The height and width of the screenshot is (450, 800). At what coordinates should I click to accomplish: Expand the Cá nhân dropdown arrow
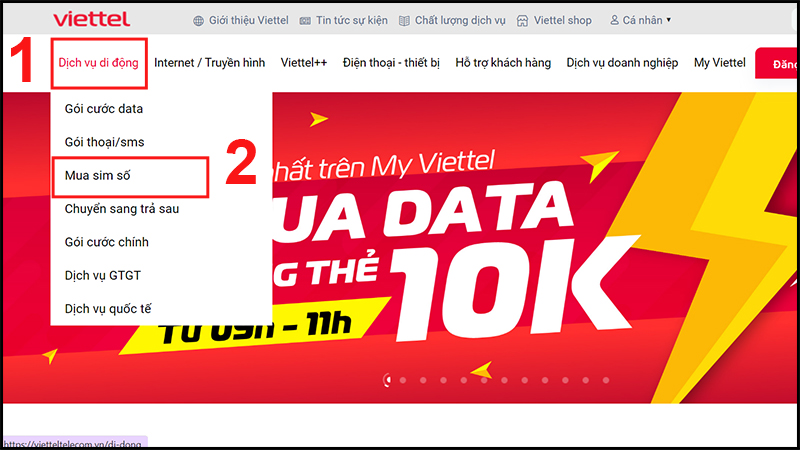(x=668, y=20)
